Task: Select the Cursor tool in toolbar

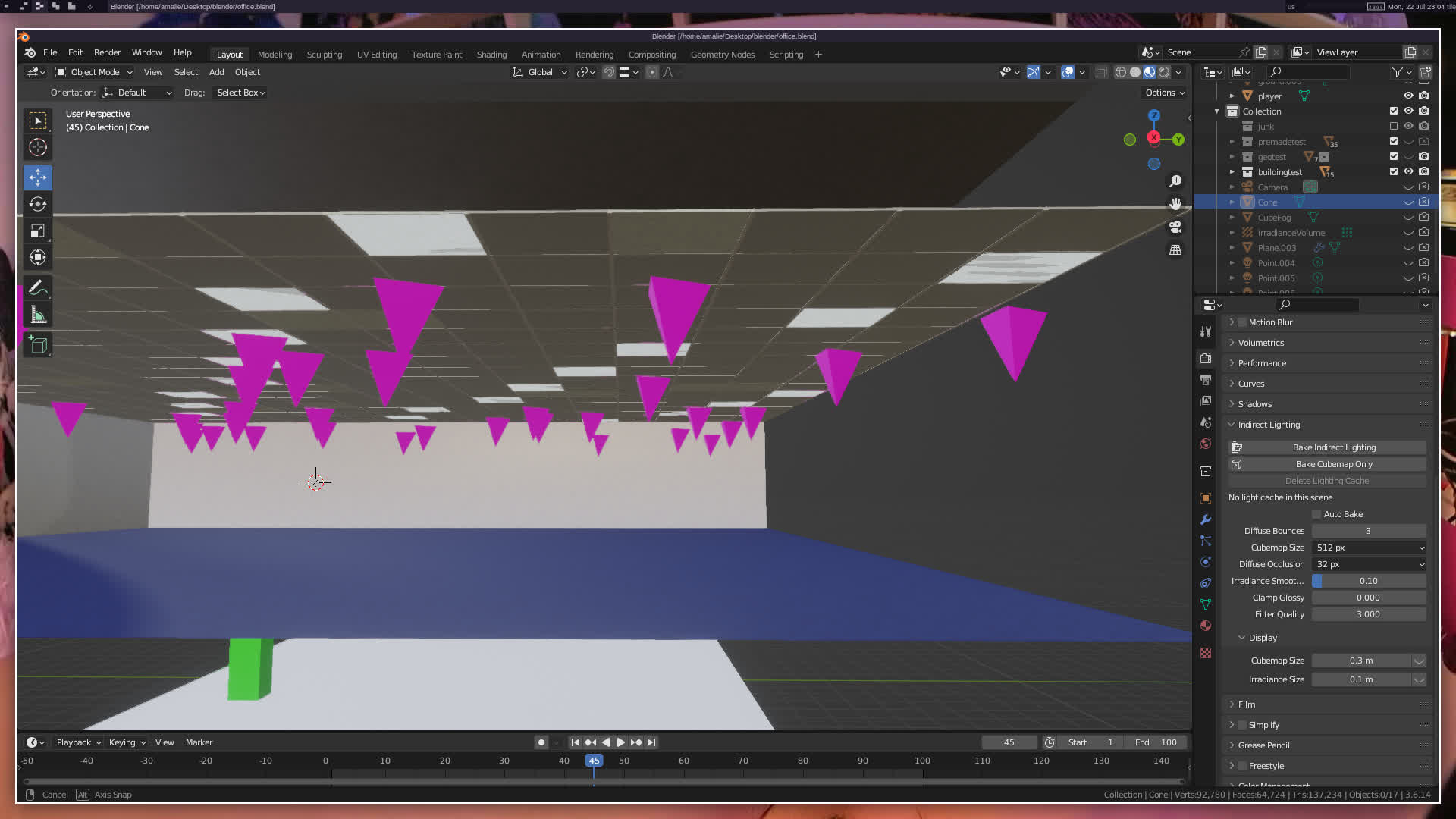Action: pos(38,147)
